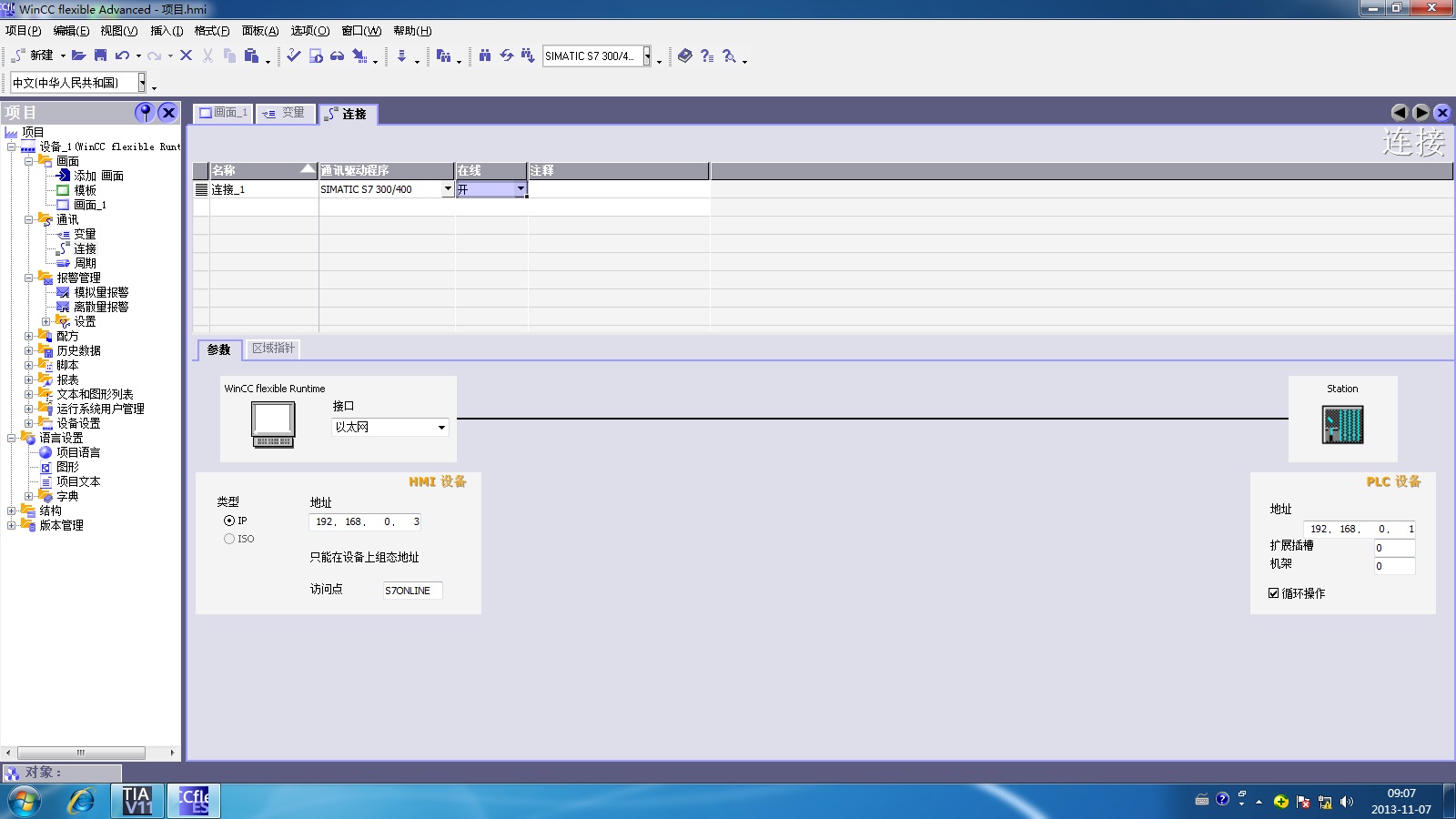Image resolution: width=1456 pixels, height=819 pixels.
Task: Collapse the 报警管理 tree node
Action: pyautogui.click(x=28, y=278)
